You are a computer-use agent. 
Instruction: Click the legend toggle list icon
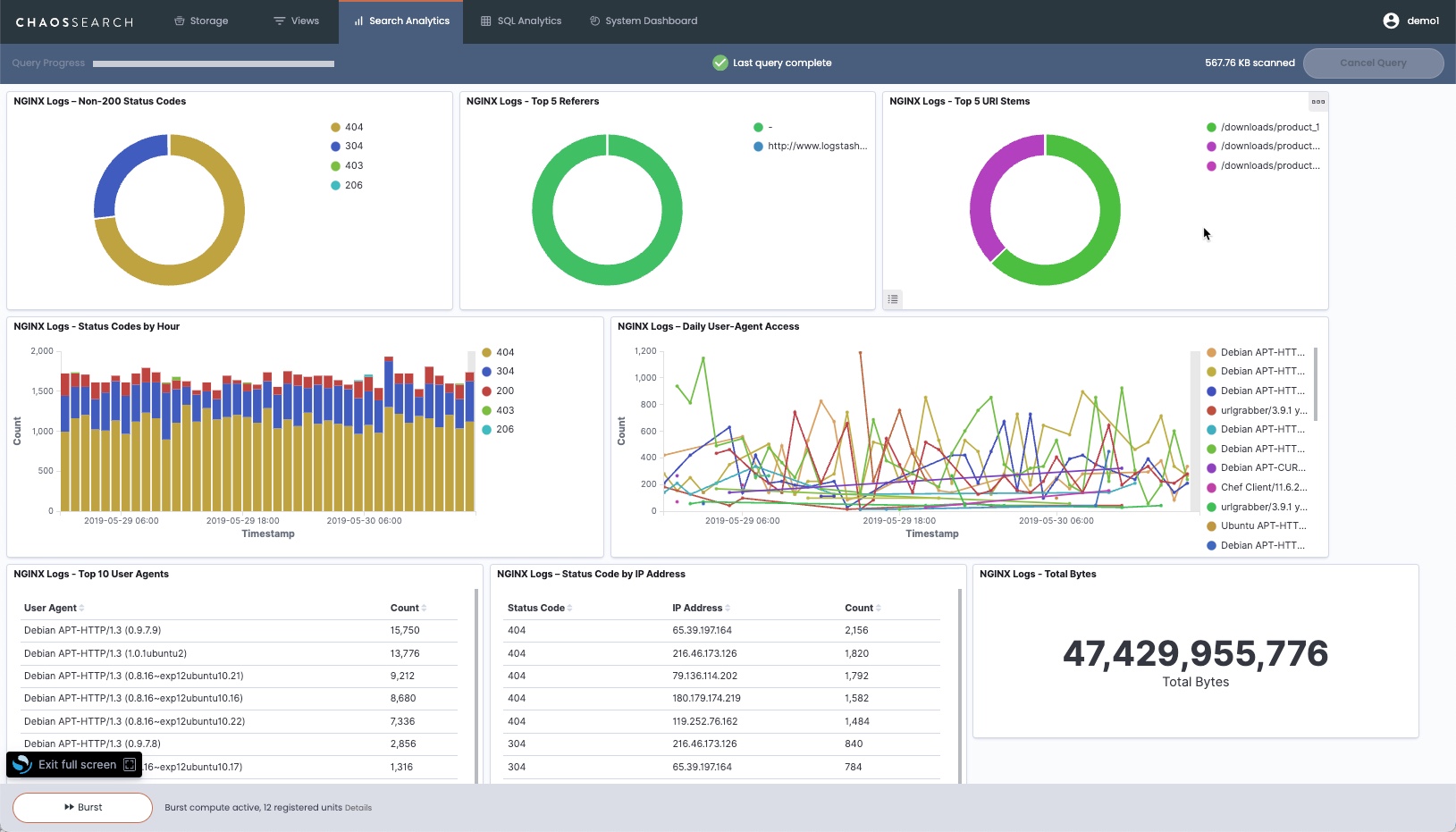point(892,299)
